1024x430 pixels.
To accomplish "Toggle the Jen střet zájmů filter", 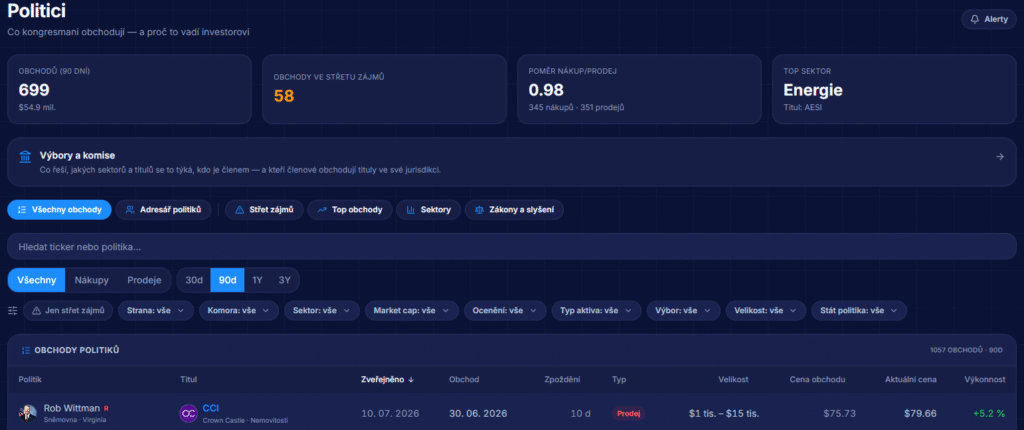I will point(69,310).
